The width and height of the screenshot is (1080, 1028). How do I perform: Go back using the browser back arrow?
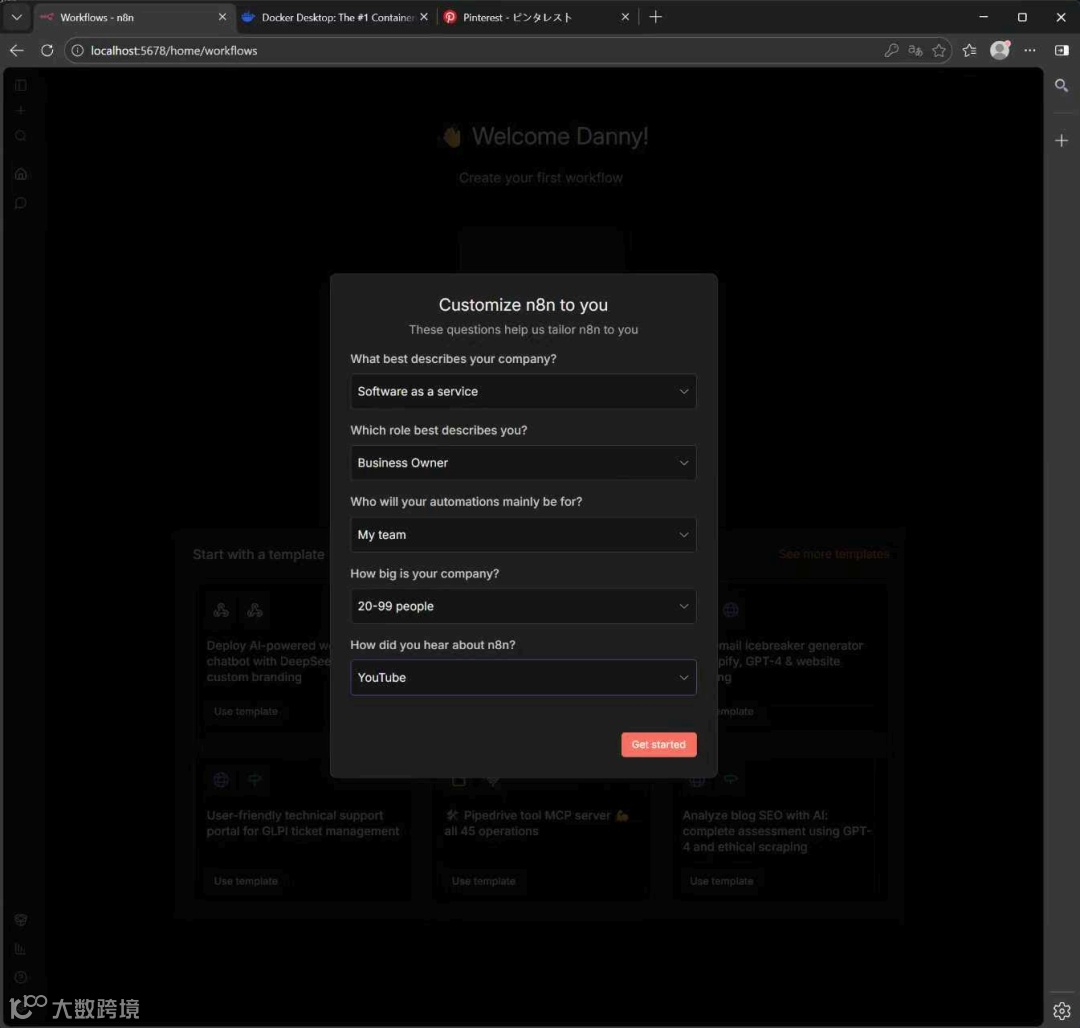point(17,50)
